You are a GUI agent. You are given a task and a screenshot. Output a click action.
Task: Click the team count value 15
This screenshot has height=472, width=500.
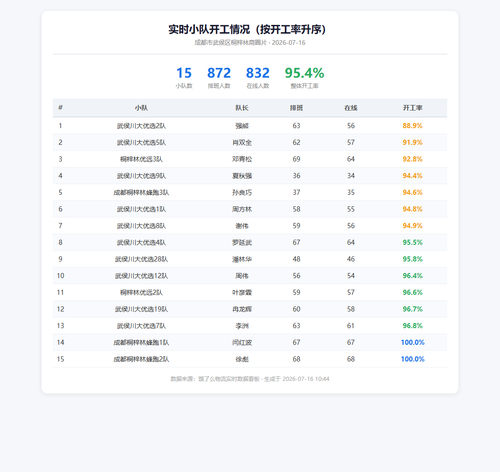[184, 73]
